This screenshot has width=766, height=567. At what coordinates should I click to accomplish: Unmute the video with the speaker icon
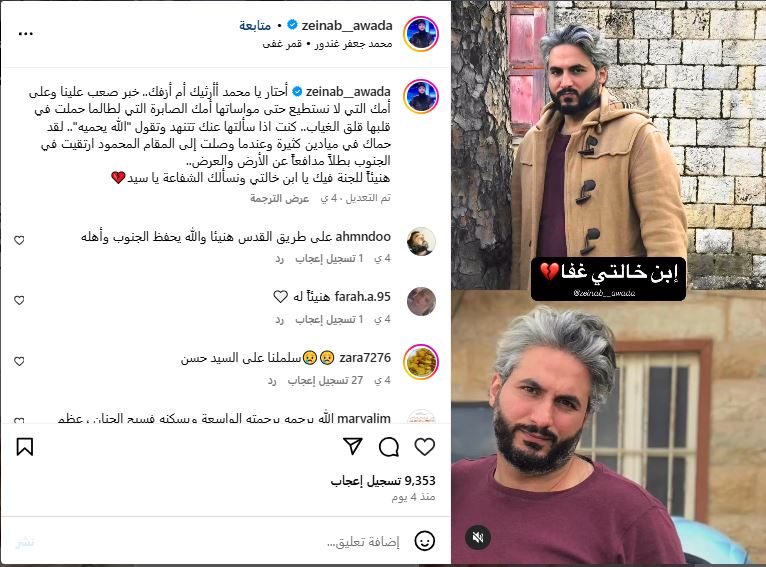pos(478,538)
